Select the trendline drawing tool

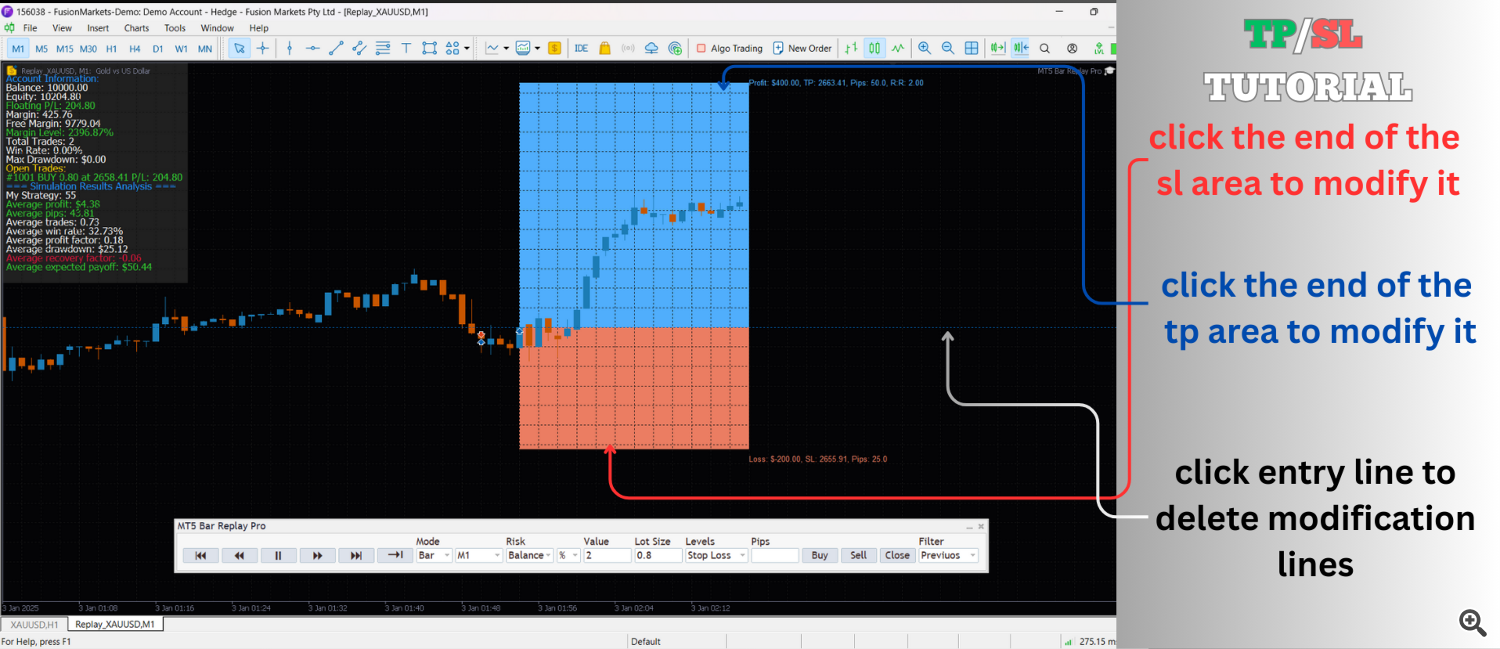click(x=336, y=48)
